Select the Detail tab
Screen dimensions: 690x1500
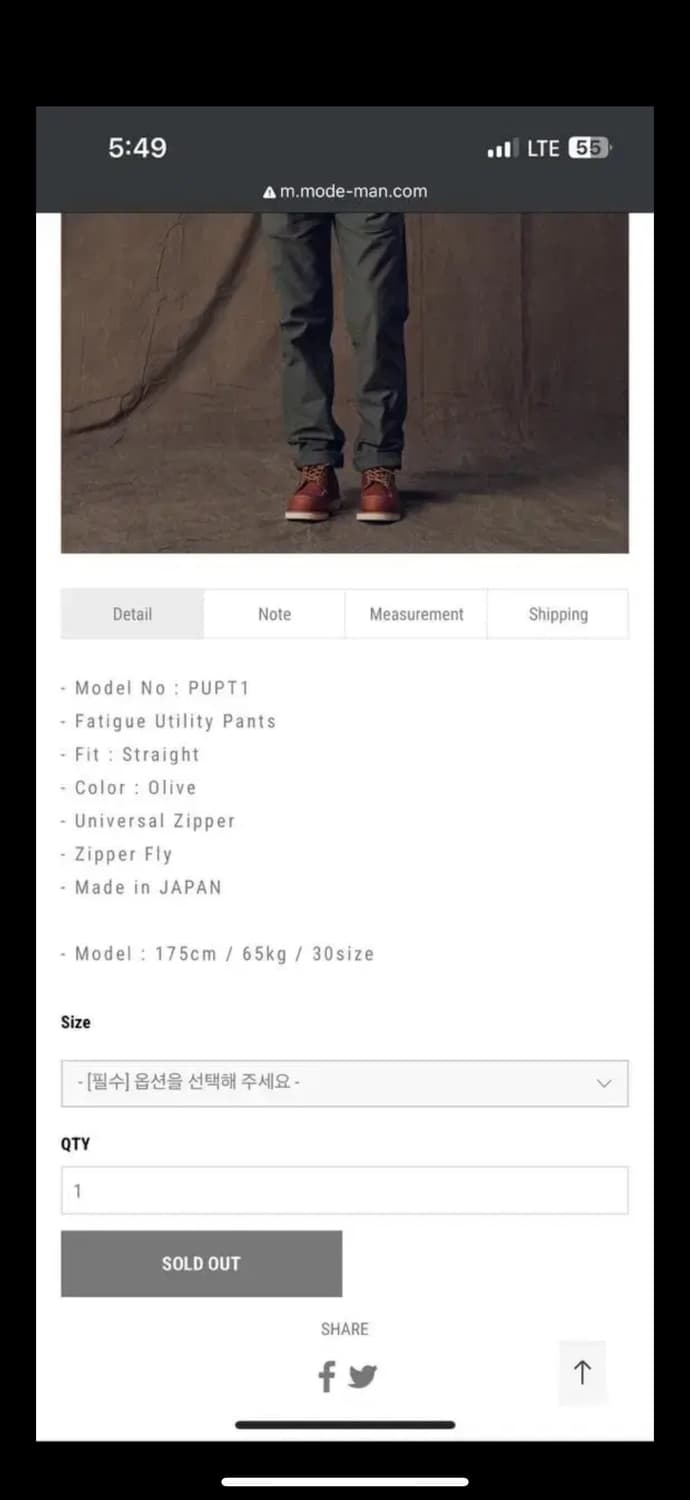pos(132,614)
